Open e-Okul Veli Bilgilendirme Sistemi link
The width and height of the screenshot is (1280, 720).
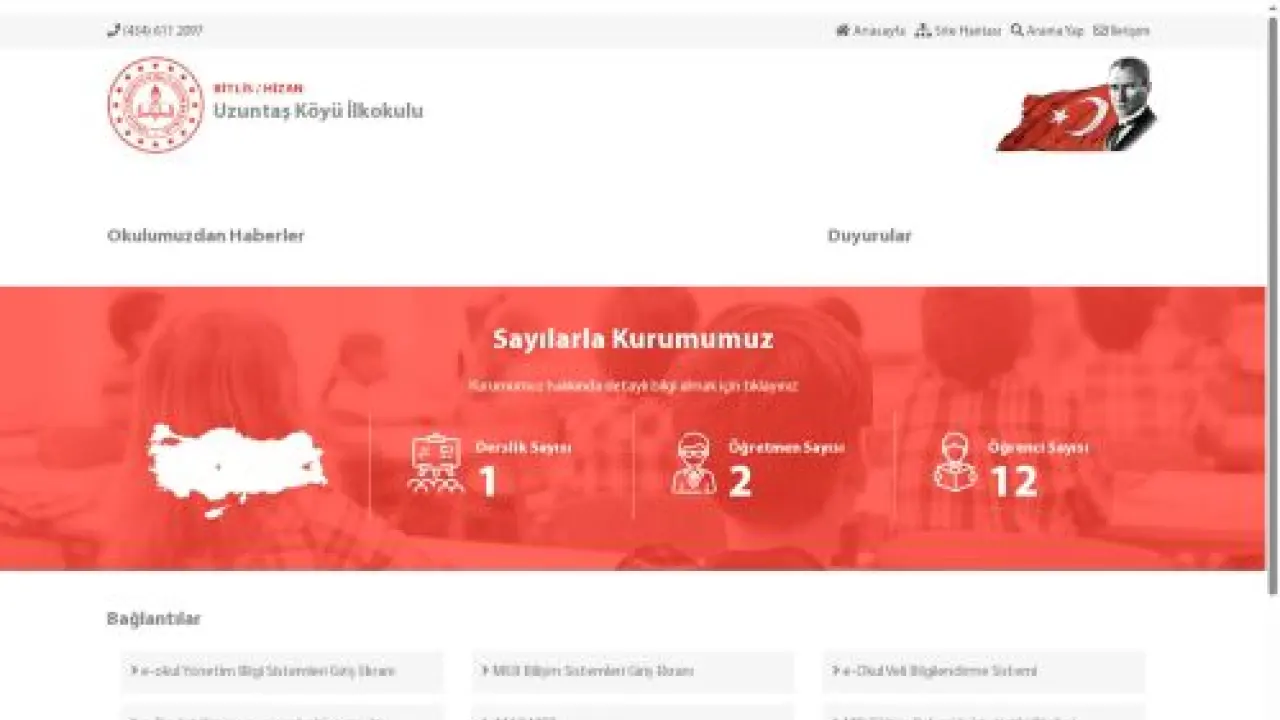coord(984,671)
